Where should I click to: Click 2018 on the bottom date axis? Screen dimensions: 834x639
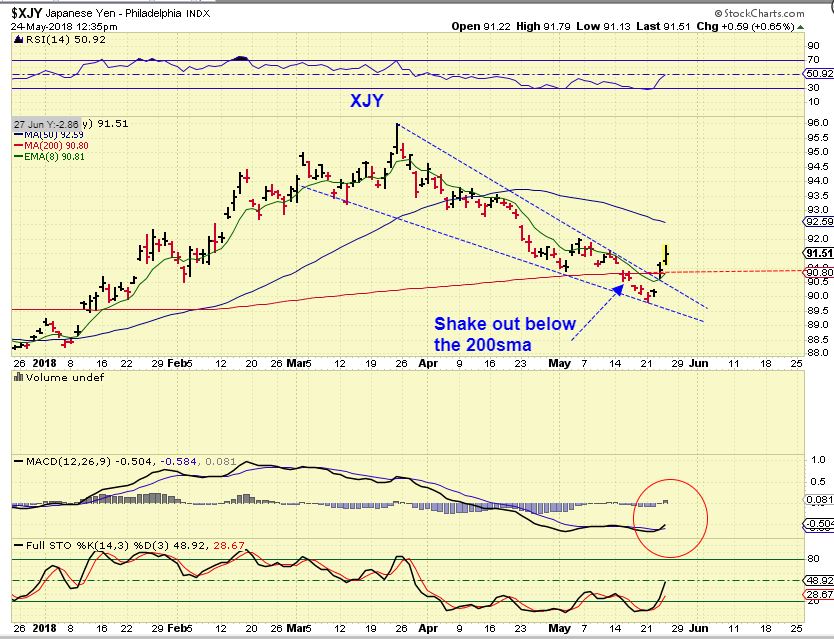[x=44, y=628]
